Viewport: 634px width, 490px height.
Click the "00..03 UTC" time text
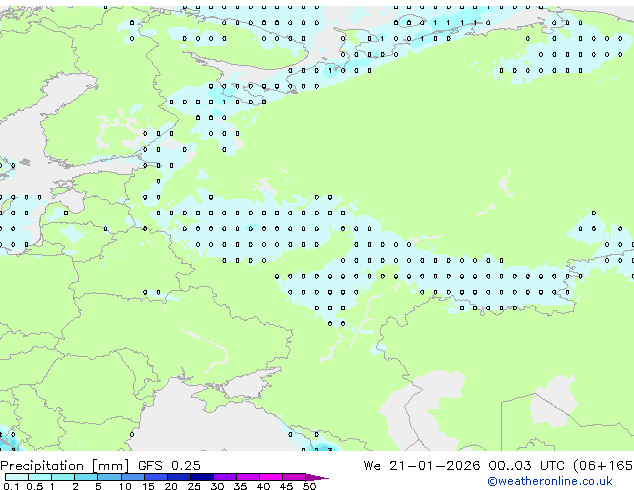526,466
